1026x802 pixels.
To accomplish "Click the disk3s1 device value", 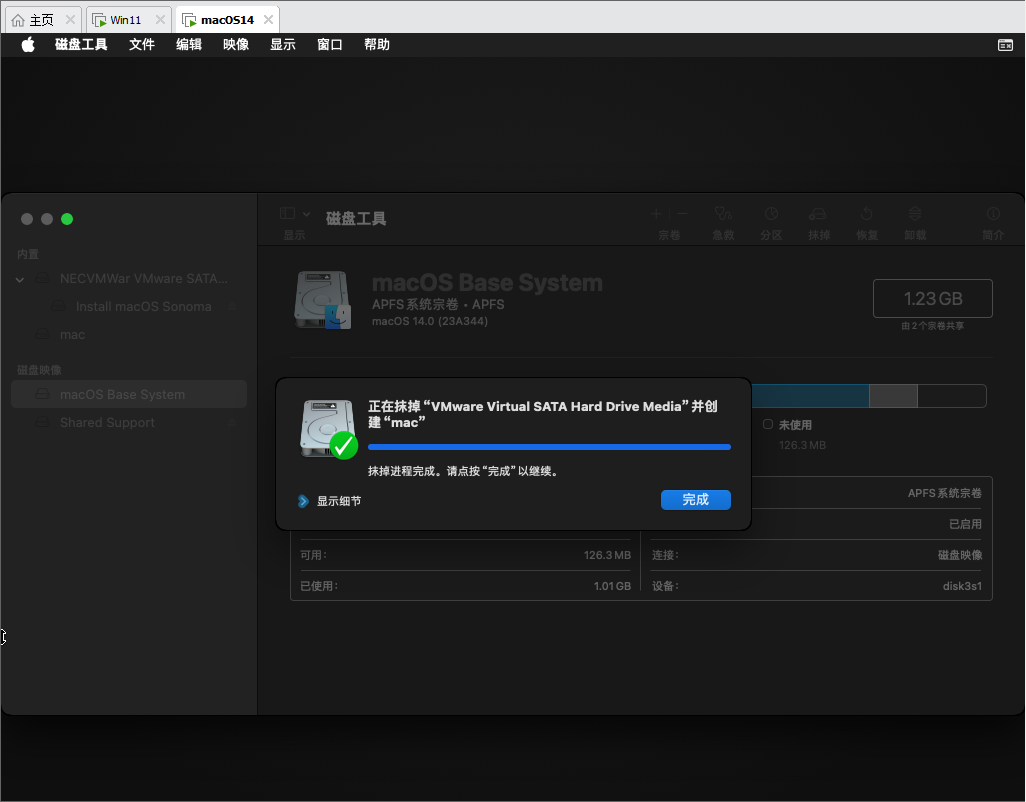I will point(962,586).
